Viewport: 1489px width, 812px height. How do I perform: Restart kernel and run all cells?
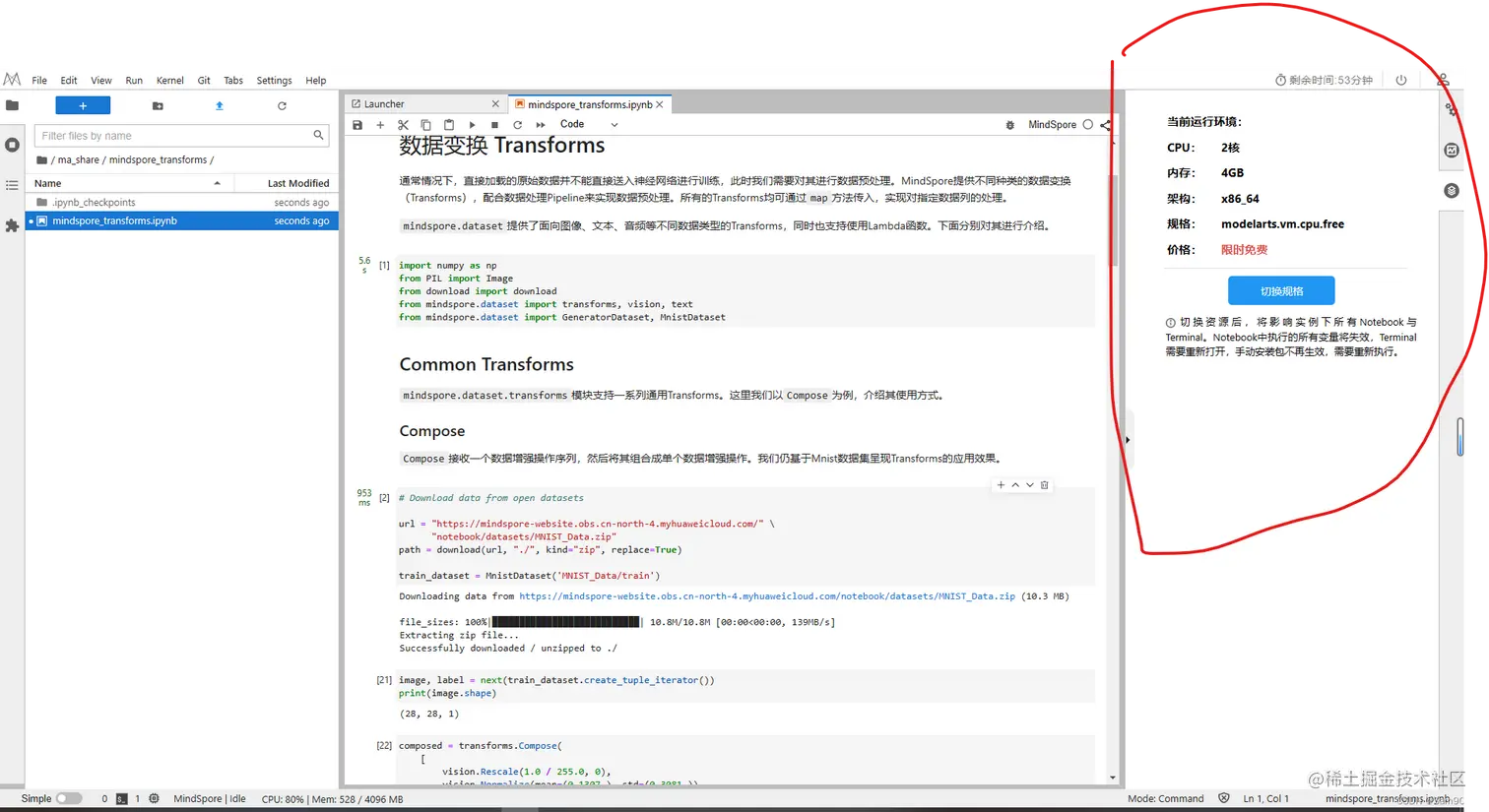coord(541,125)
